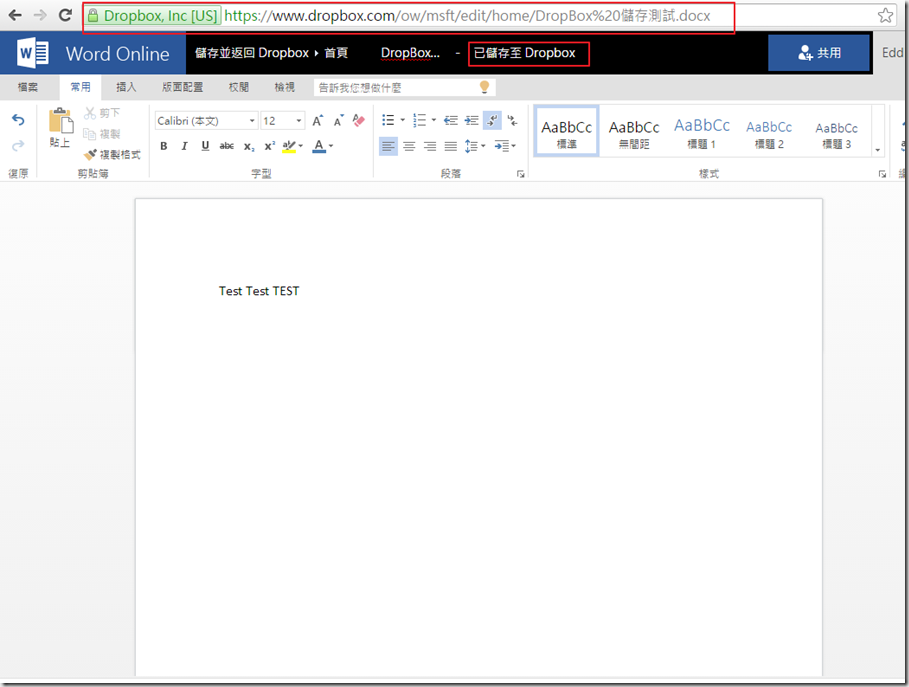
Task: Click the Paste clipboard icon
Action: coord(61,123)
